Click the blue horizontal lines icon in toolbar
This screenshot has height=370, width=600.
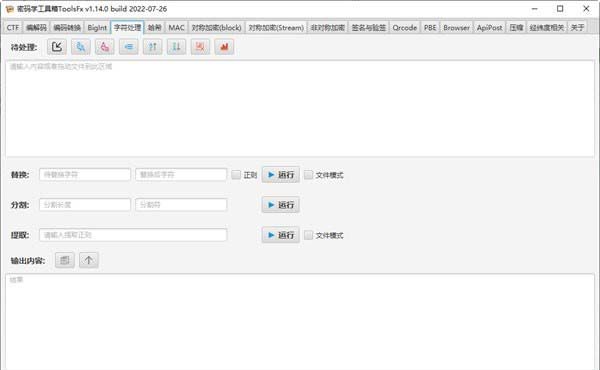129,47
